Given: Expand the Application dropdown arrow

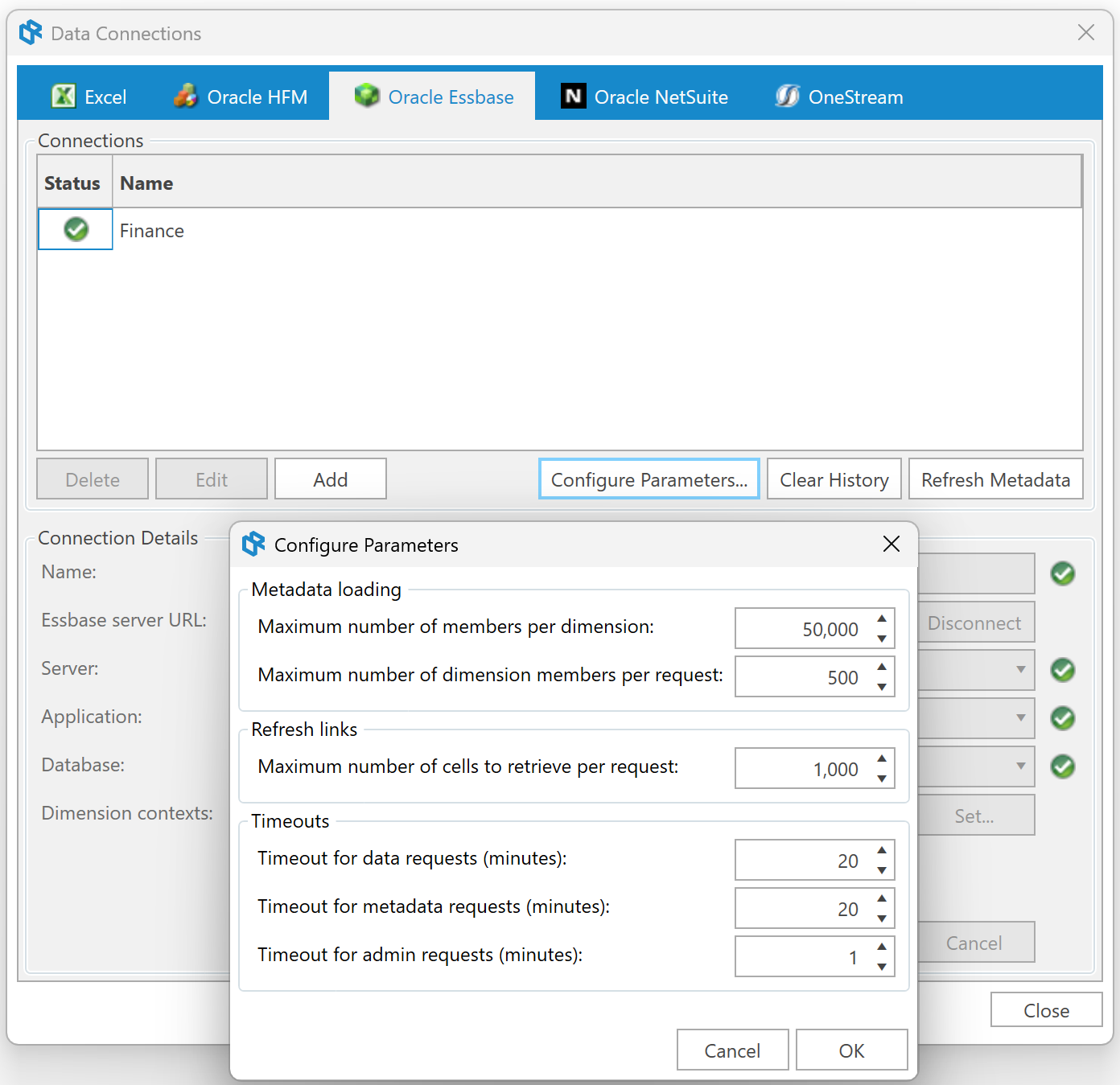Looking at the screenshot, I should coord(1020,718).
